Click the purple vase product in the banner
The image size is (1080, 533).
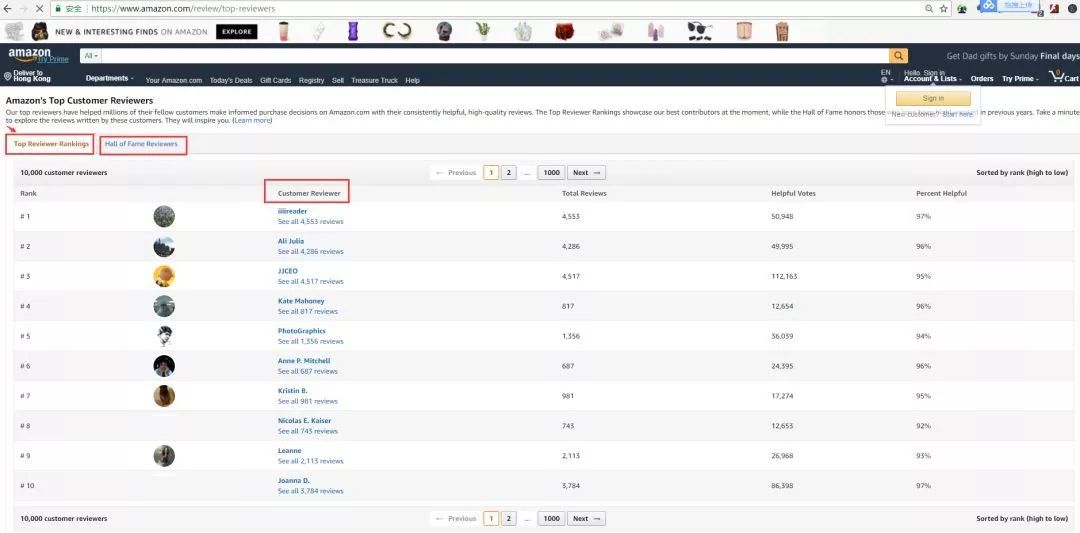pyautogui.click(x=353, y=31)
